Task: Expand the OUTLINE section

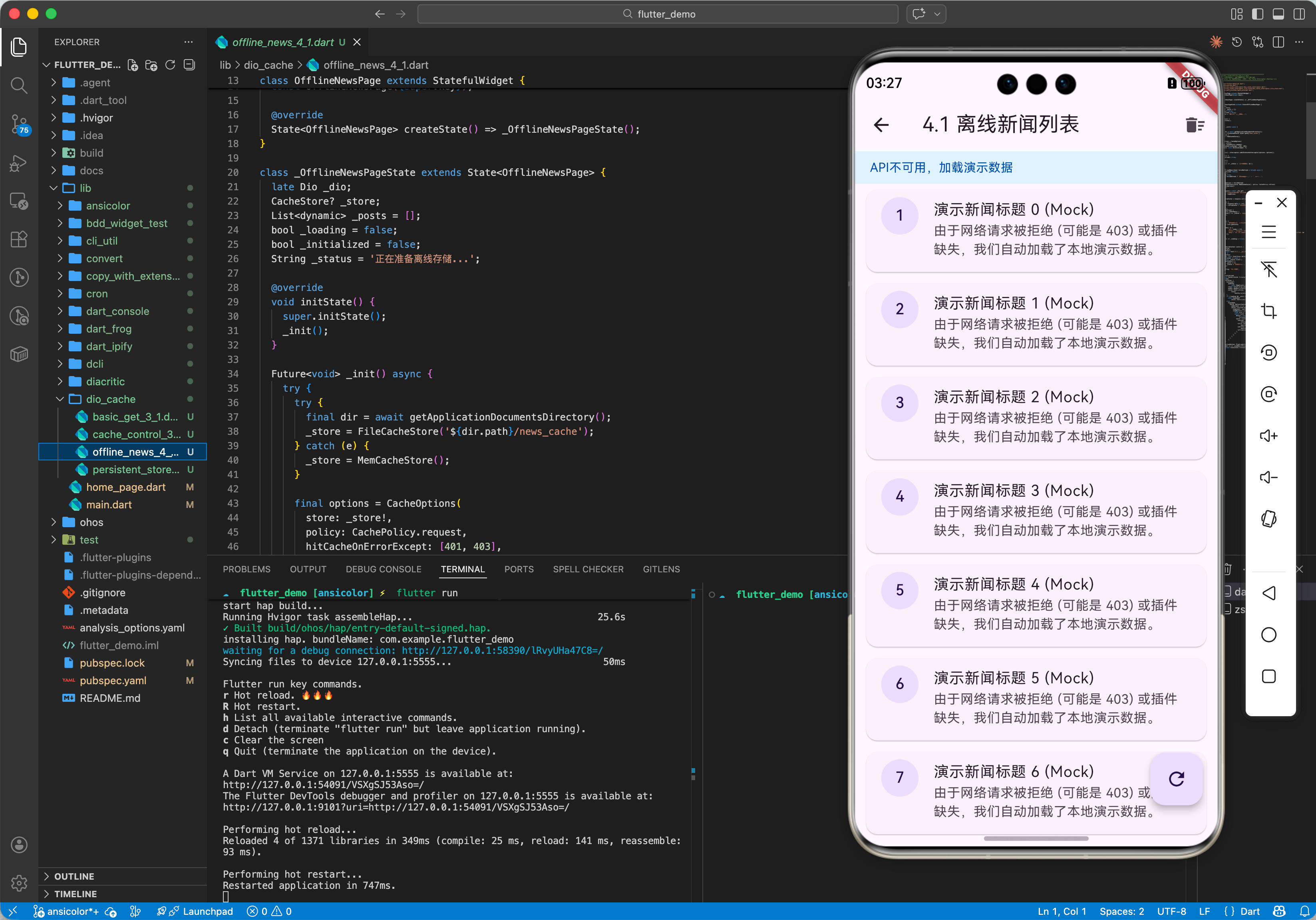Action: point(74,876)
